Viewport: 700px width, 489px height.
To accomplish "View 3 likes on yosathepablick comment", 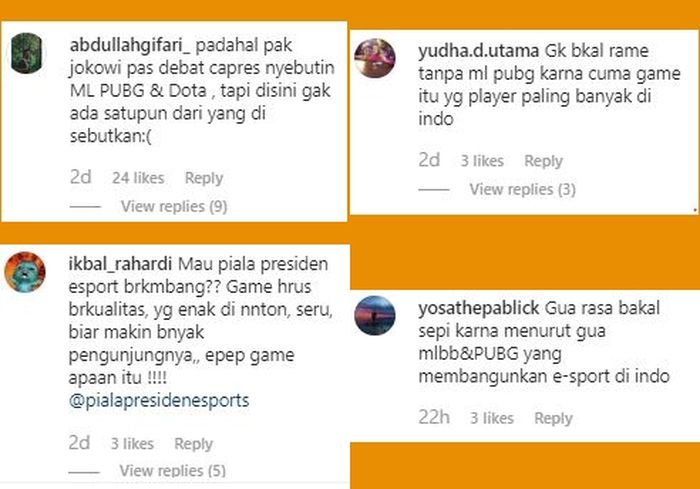I will point(492,418).
